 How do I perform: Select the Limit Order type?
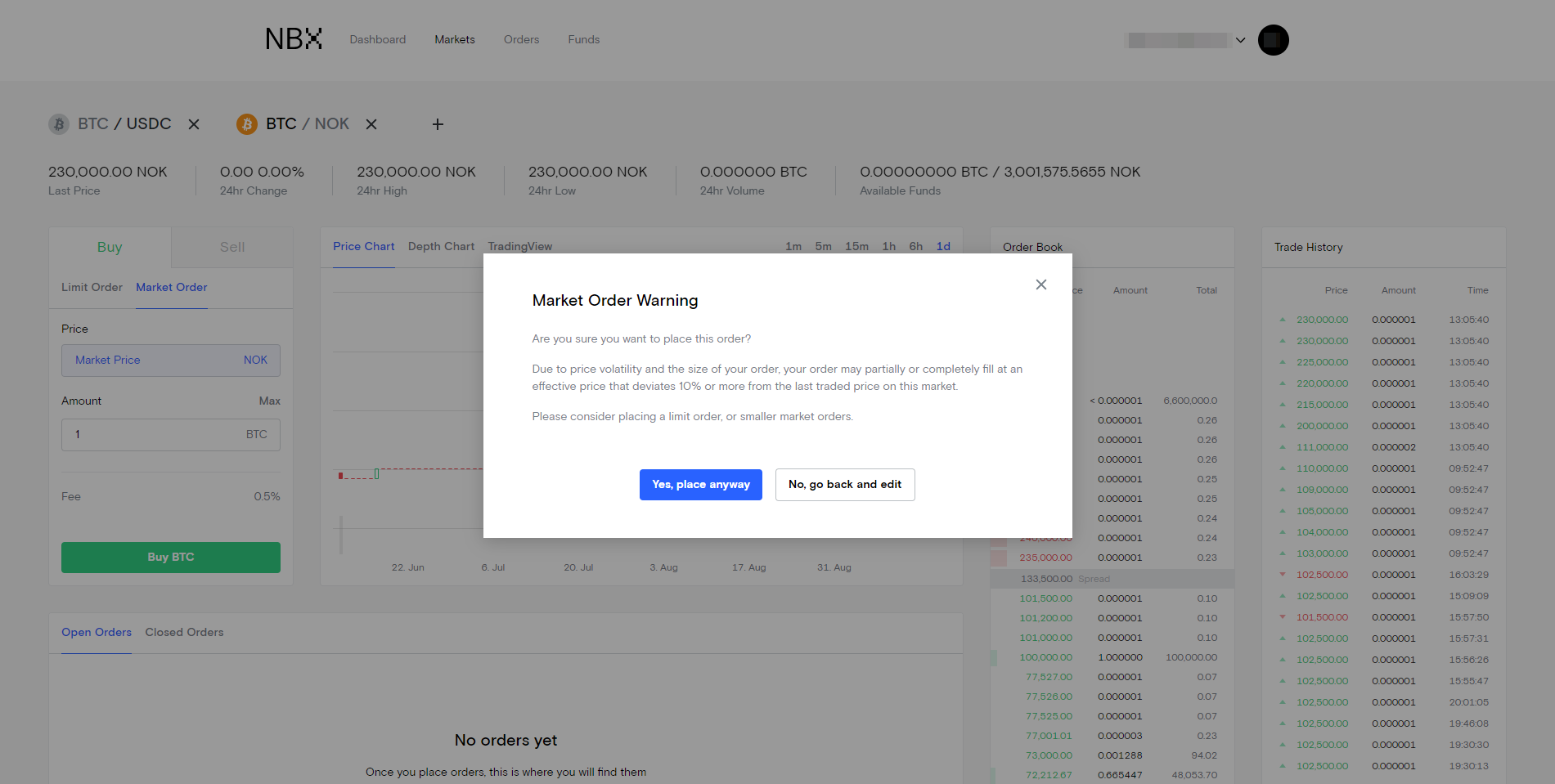point(92,288)
